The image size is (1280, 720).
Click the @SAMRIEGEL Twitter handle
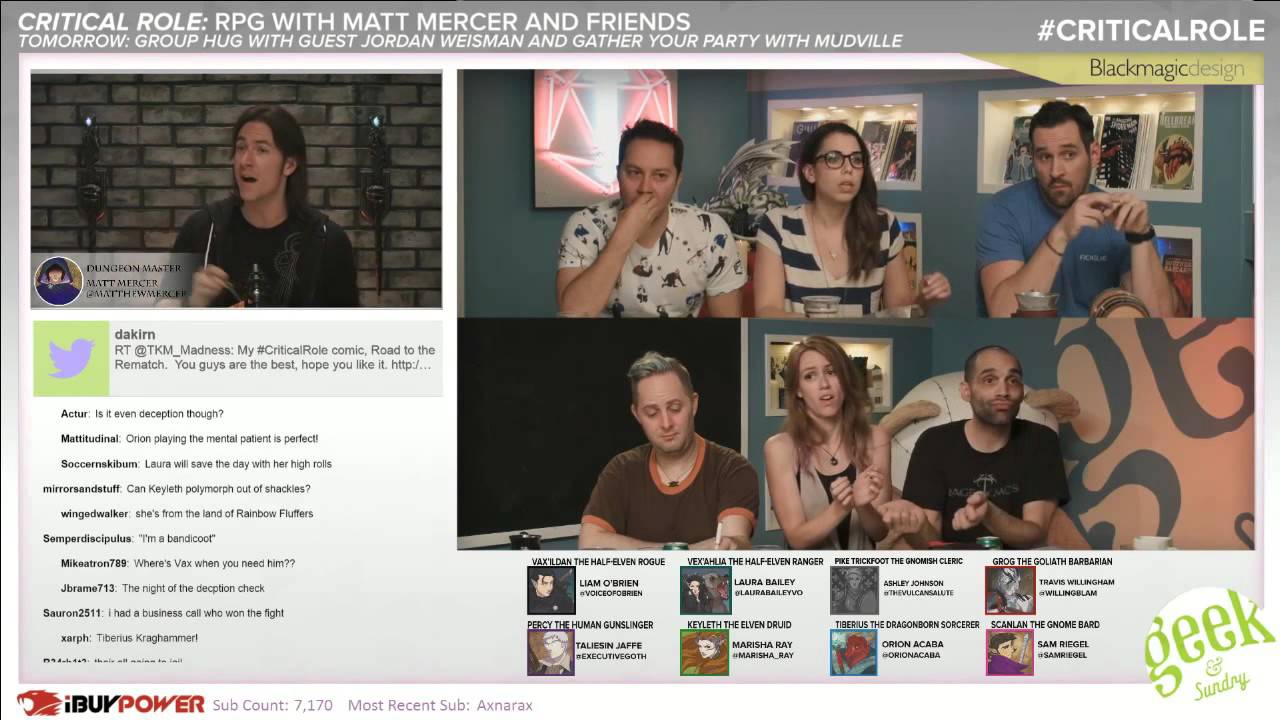tap(1062, 656)
